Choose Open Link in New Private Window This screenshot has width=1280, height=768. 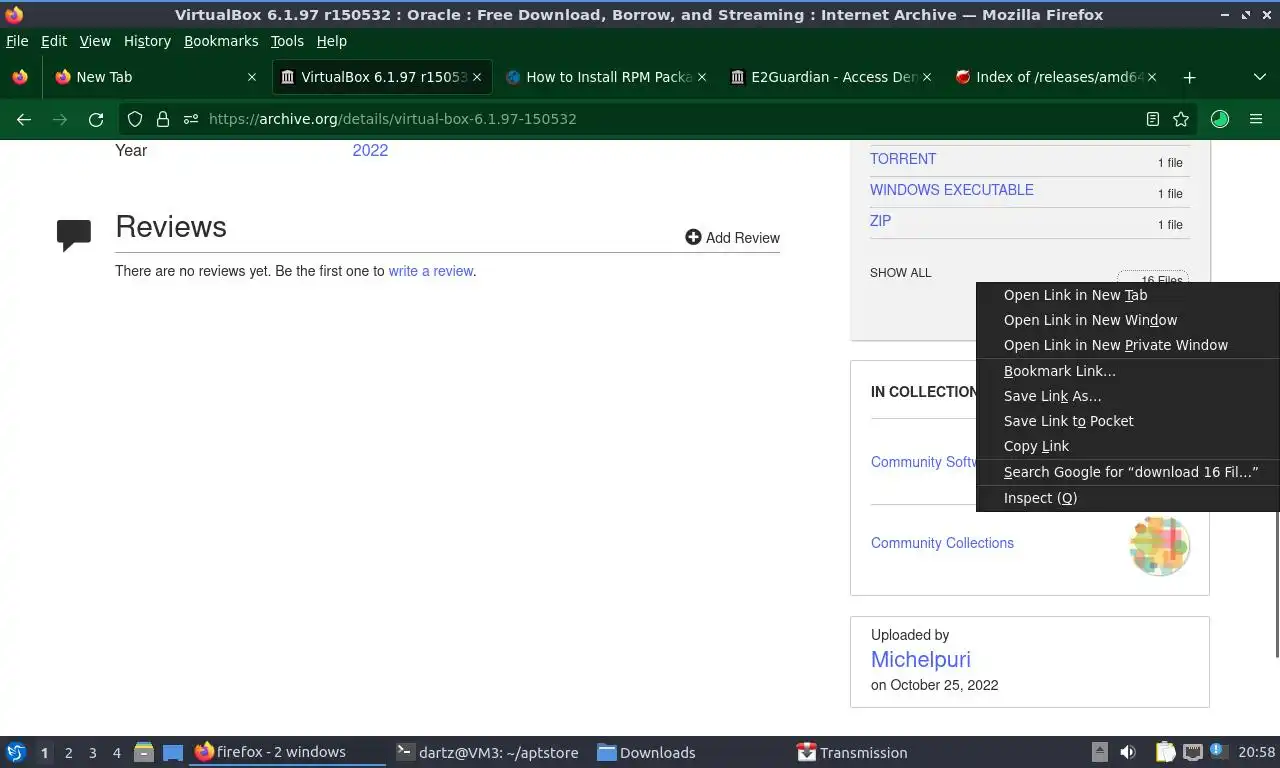1128,345
